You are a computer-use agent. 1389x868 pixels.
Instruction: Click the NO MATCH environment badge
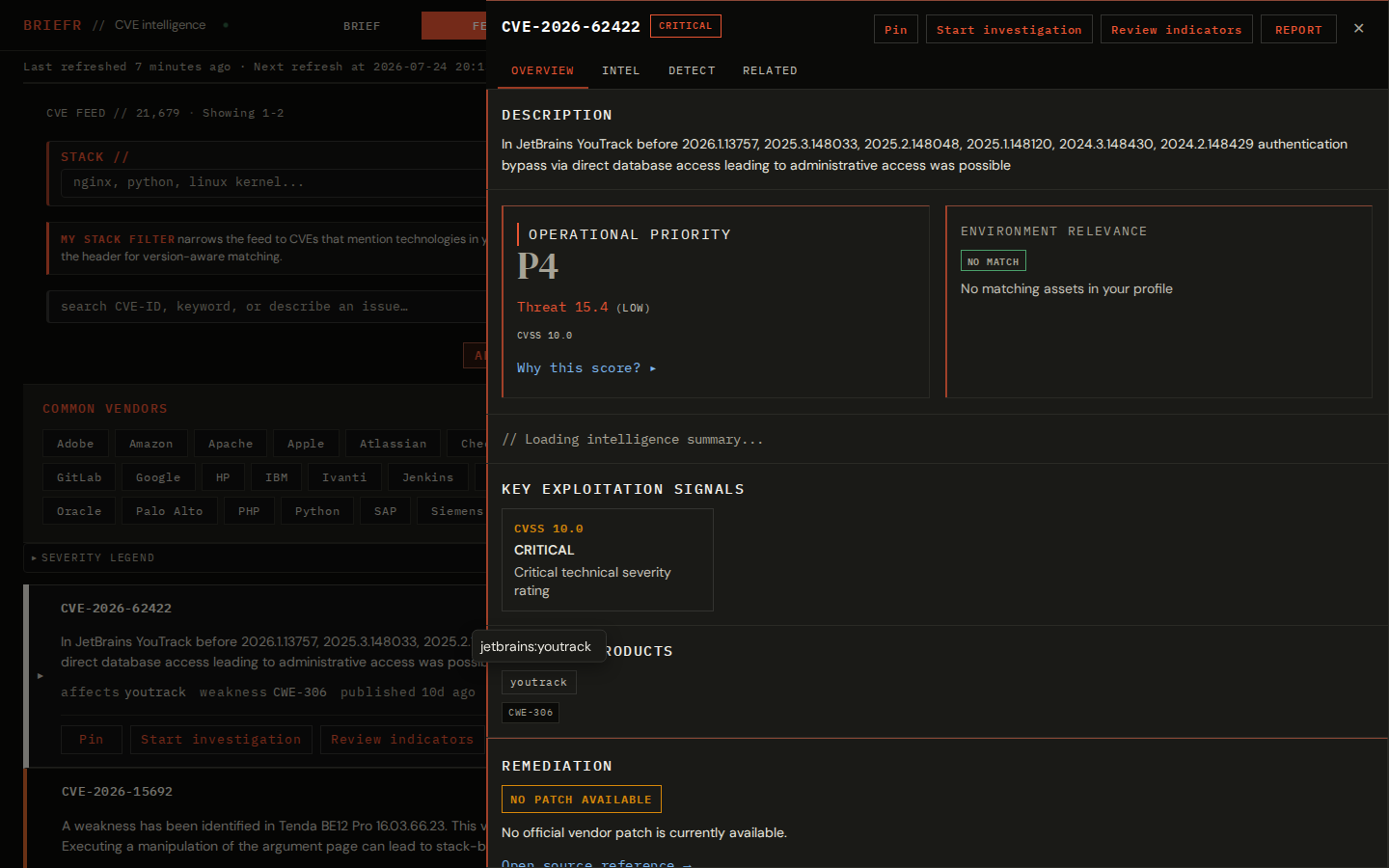point(994,261)
